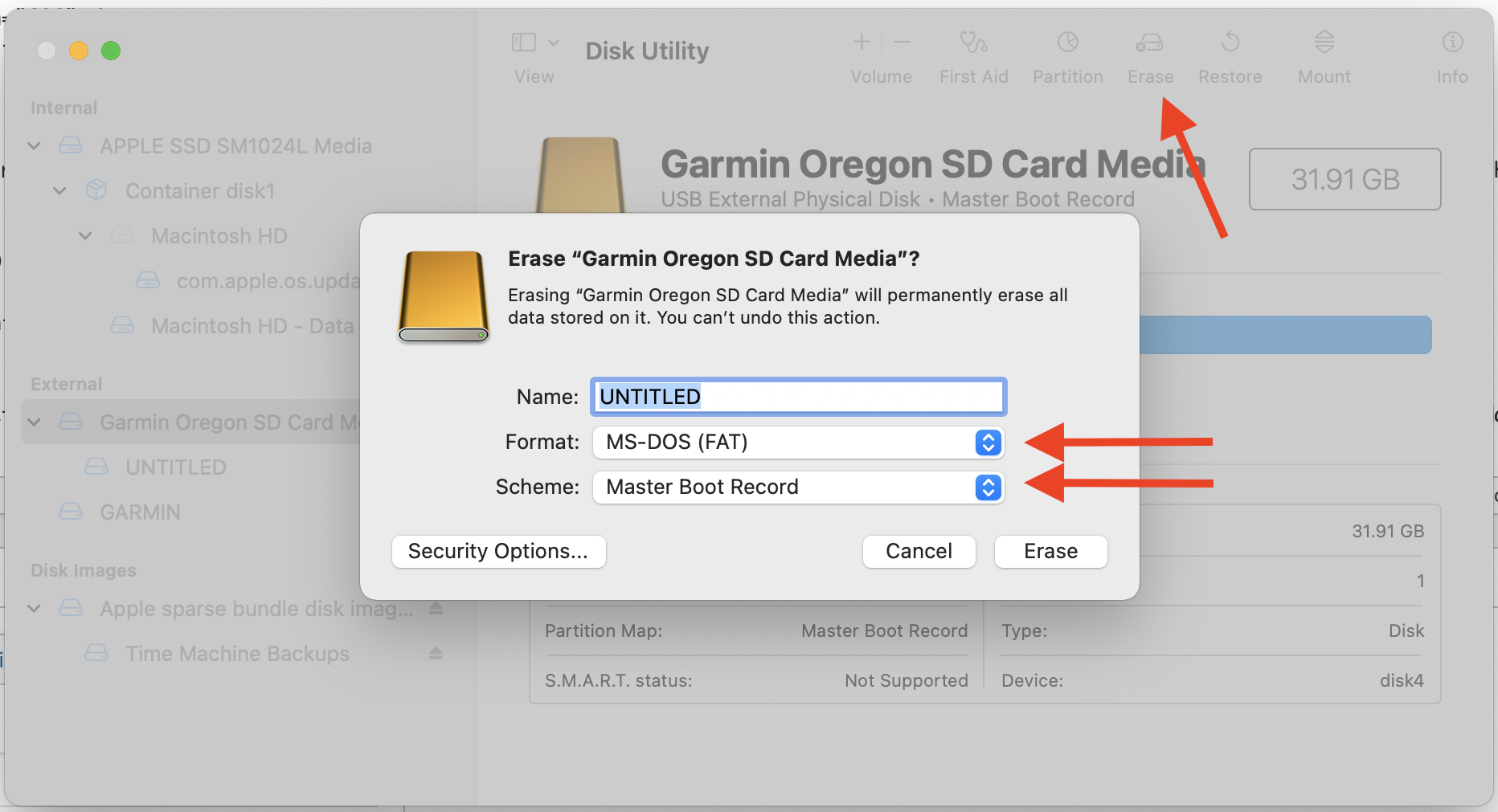Click the Garmin Oregon SD Card Media heading
The image size is (1498, 812).
click(x=933, y=164)
